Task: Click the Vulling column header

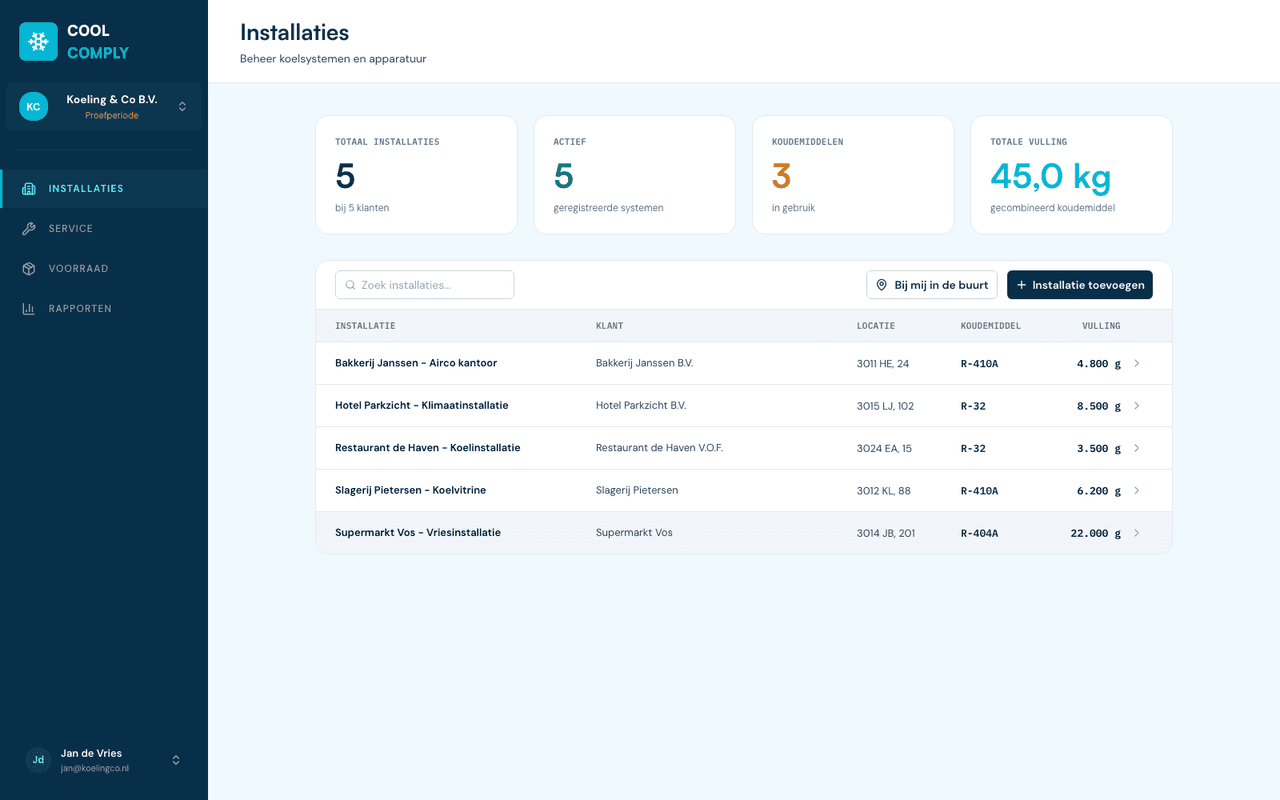Action: tap(1101, 326)
